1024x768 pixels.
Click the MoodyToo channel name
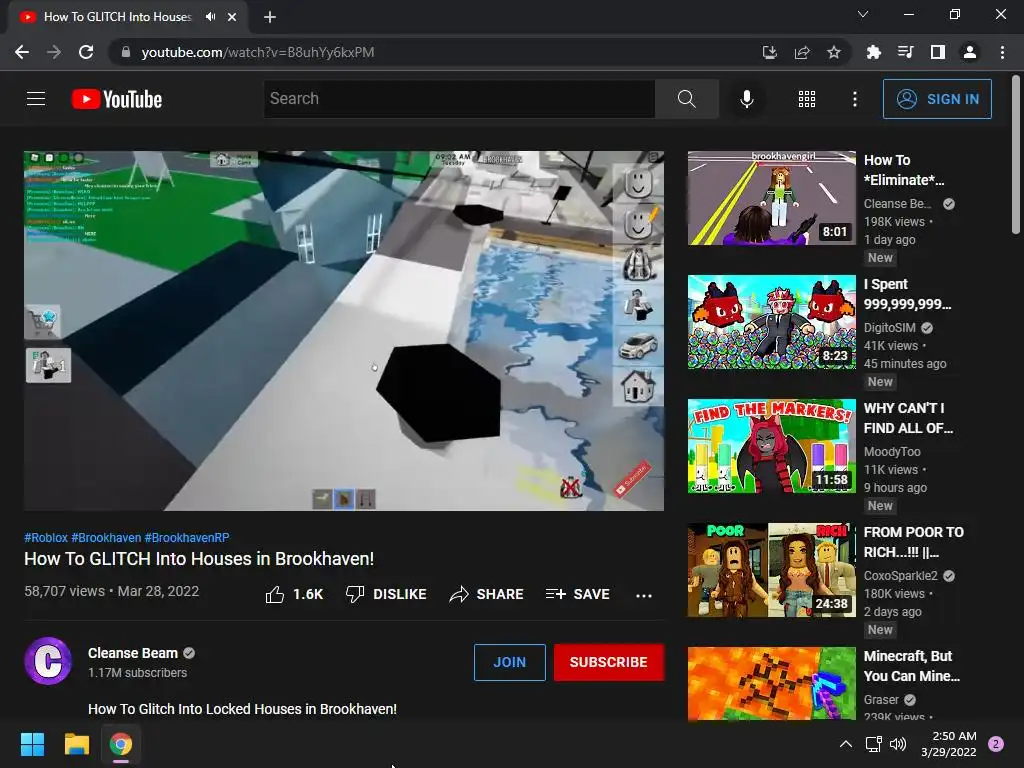coord(892,451)
